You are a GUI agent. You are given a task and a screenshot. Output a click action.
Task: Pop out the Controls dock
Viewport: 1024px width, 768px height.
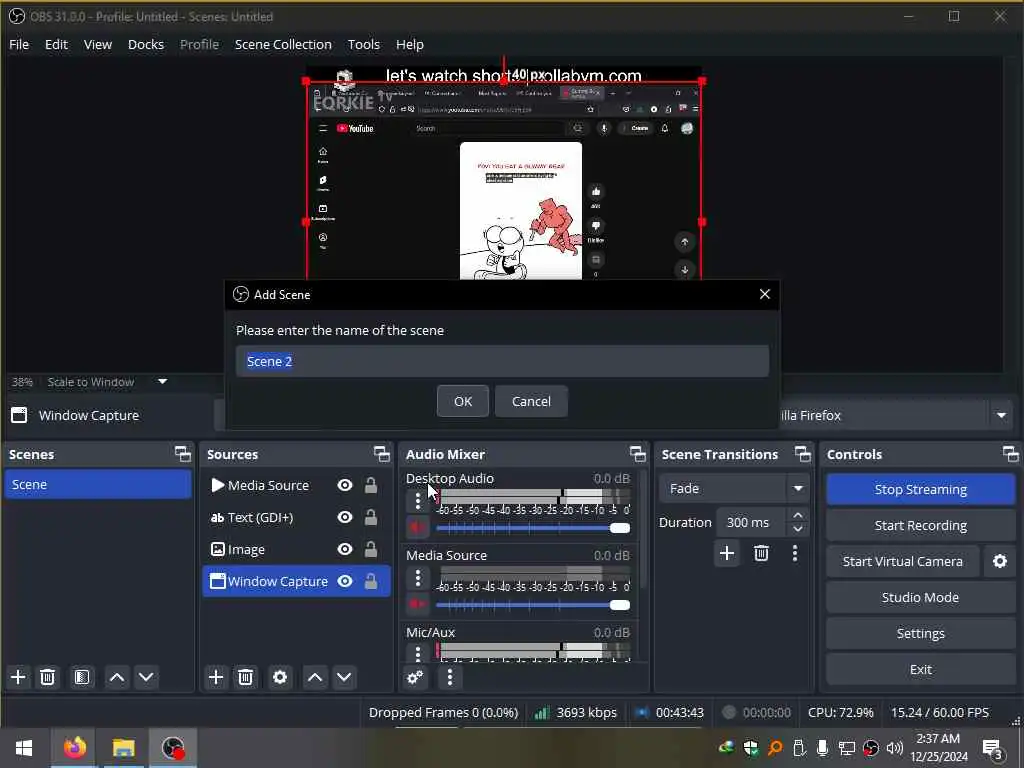tap(1010, 454)
